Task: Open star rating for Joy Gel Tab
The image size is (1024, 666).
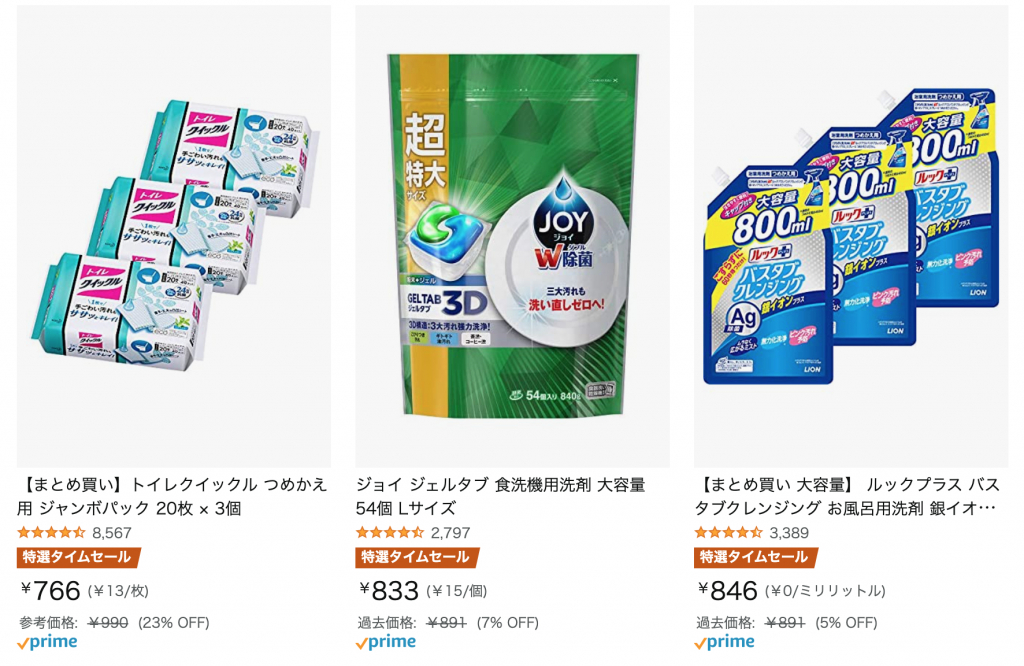Action: point(390,533)
